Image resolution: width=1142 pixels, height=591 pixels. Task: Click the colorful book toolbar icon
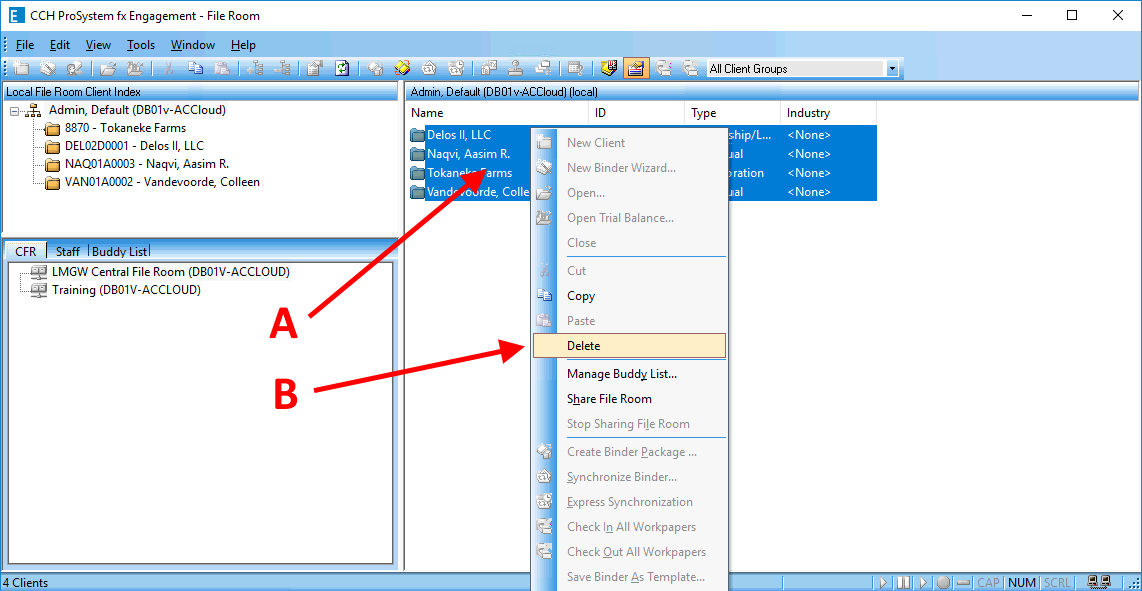coord(609,69)
